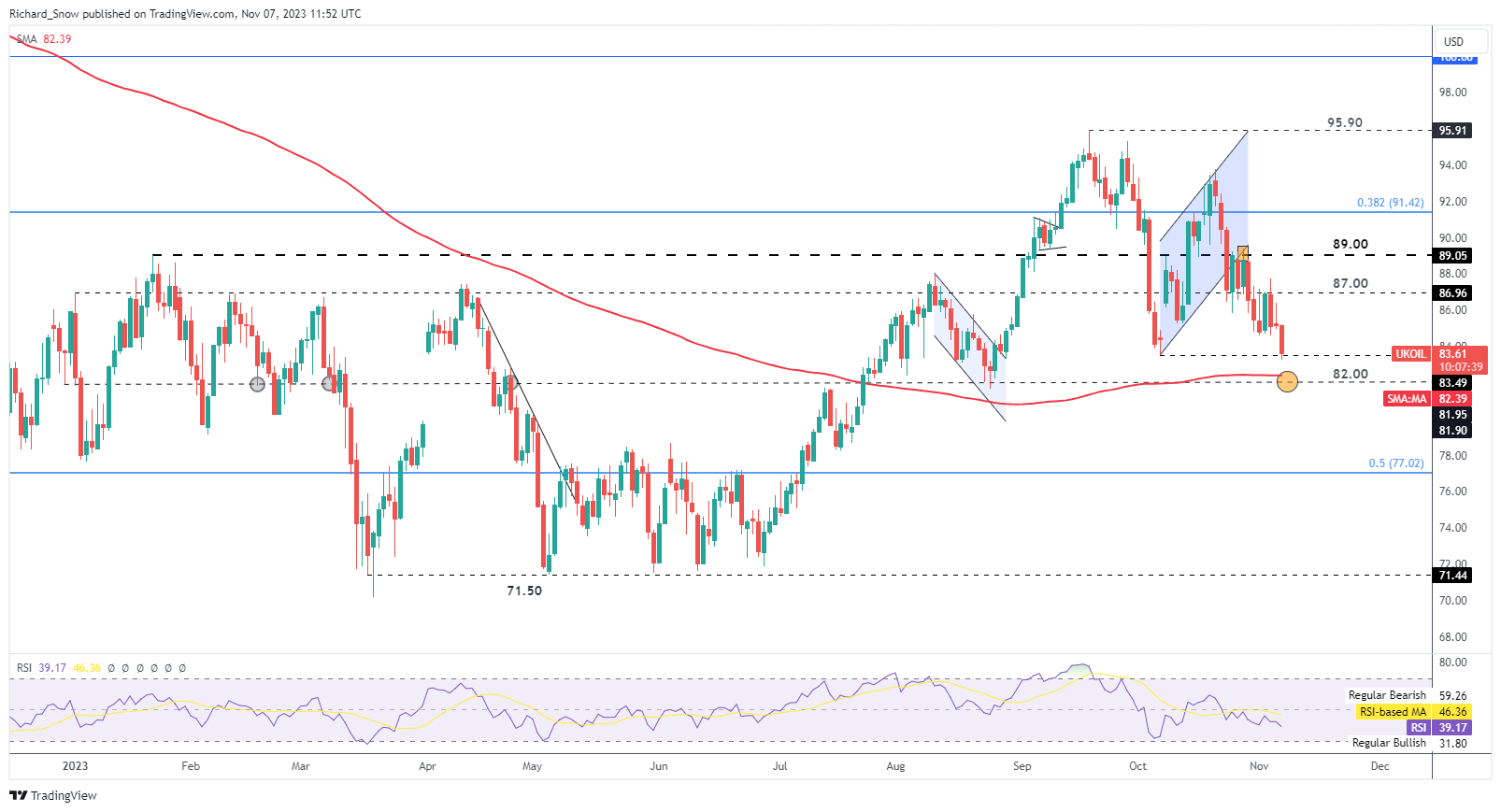The width and height of the screenshot is (1501, 812).
Task: Click the 0.5 (77.02) Fibonacci label
Action: [1396, 463]
